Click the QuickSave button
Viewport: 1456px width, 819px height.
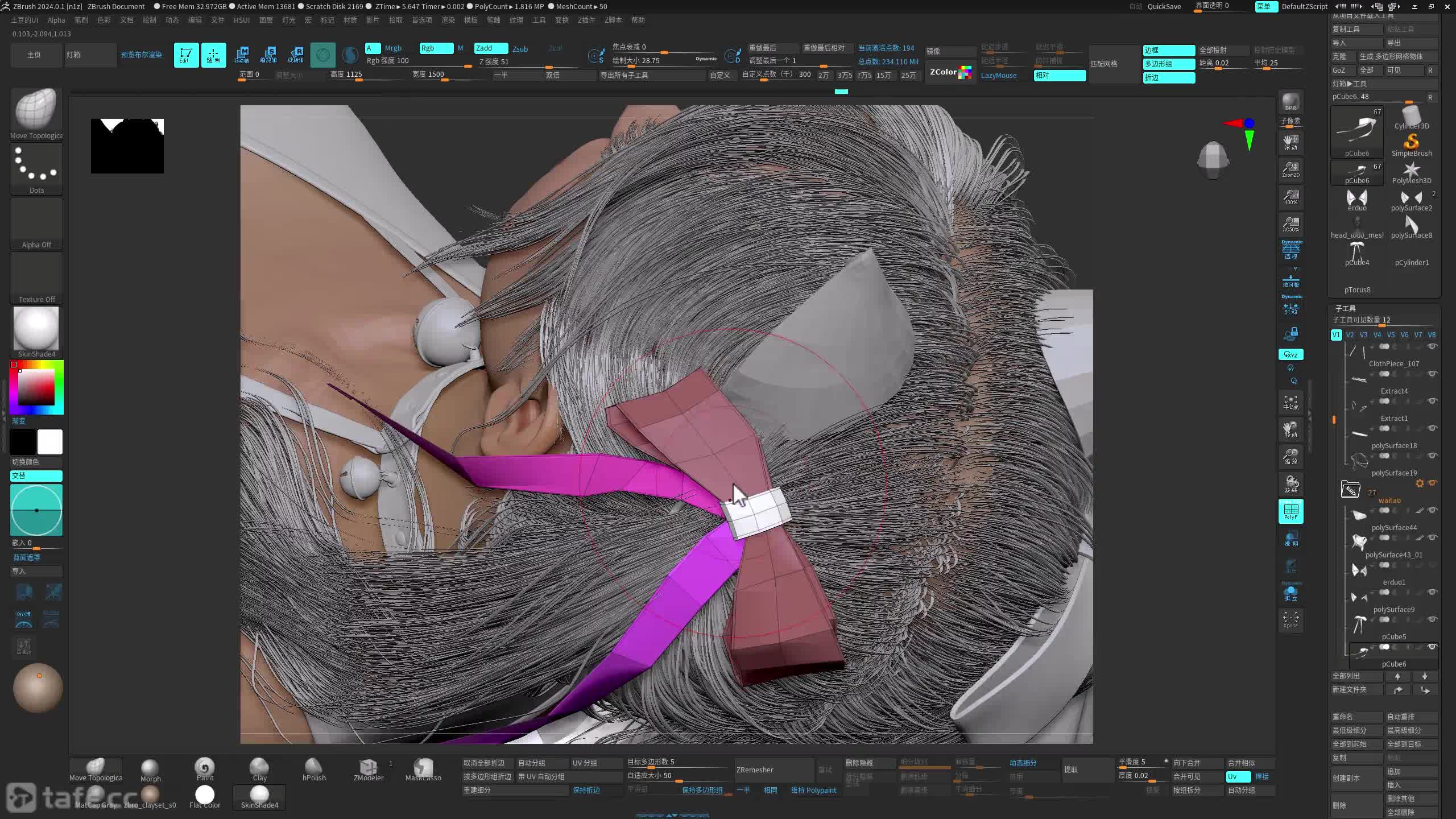point(1164,6)
